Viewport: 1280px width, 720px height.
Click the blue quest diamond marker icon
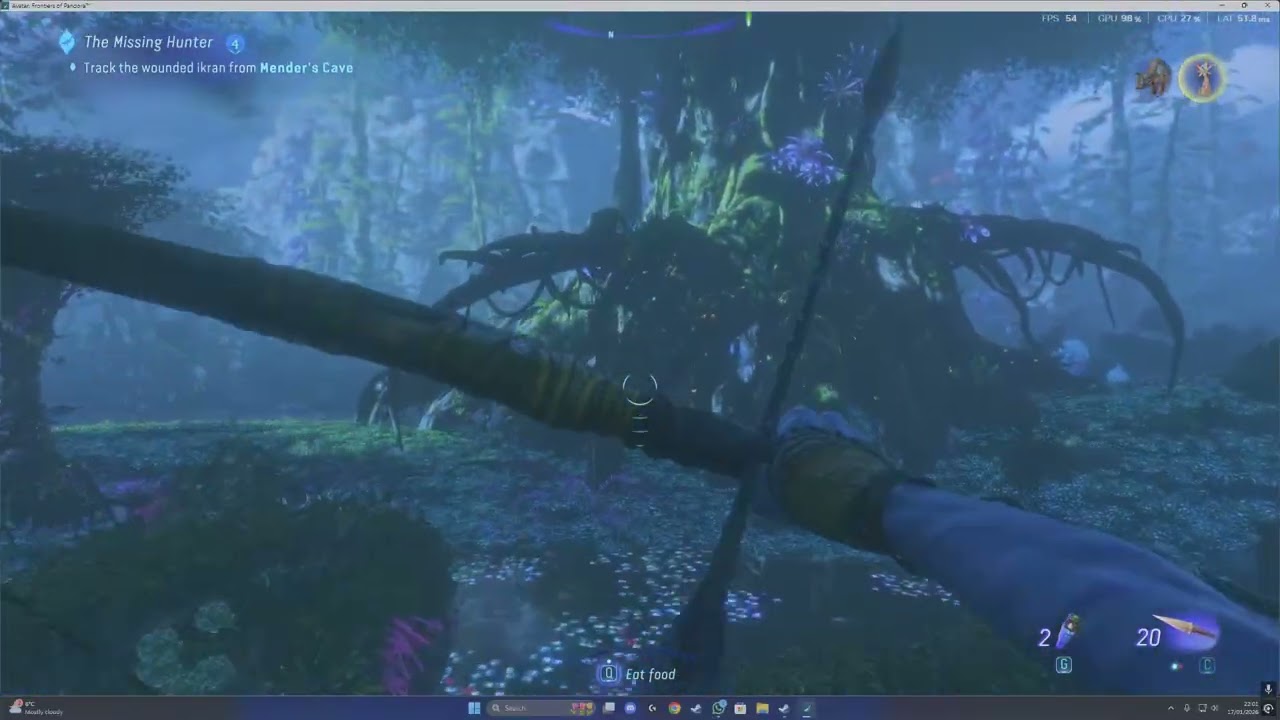click(67, 42)
